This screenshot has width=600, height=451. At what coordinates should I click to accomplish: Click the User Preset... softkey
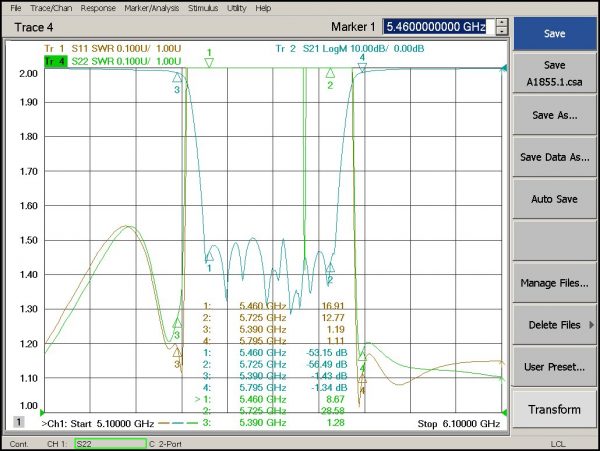554,367
